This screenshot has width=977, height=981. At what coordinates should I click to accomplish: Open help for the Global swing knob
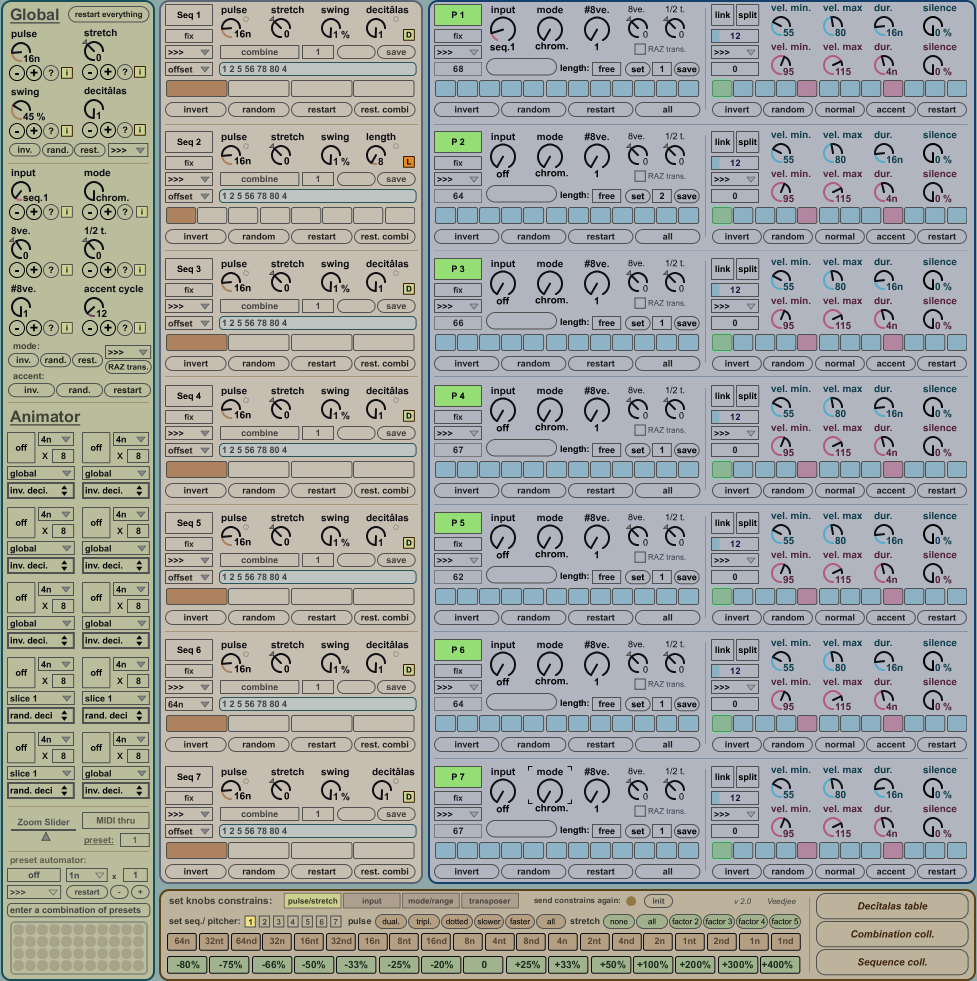click(x=49, y=130)
